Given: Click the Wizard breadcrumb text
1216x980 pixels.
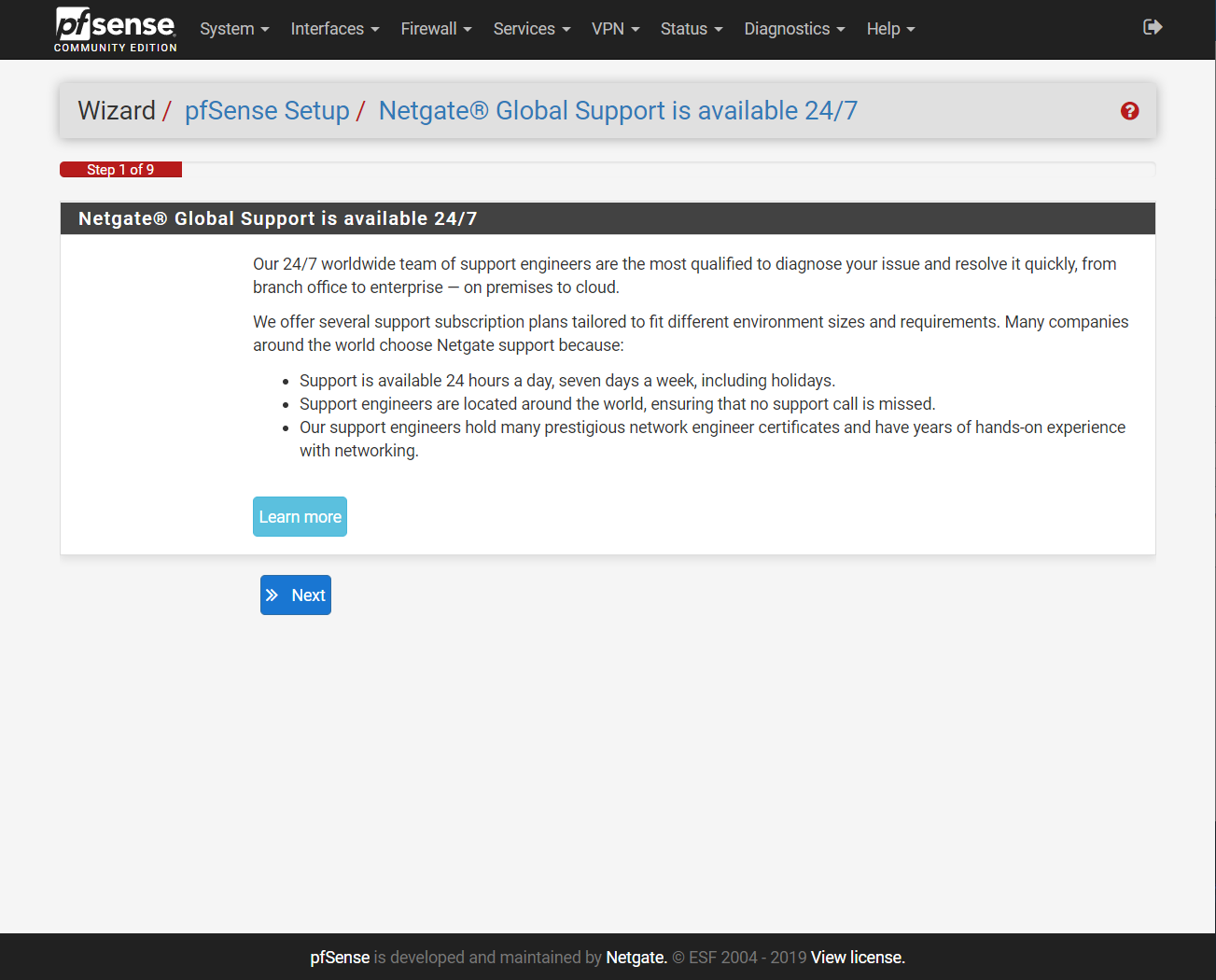Looking at the screenshot, I should (117, 111).
